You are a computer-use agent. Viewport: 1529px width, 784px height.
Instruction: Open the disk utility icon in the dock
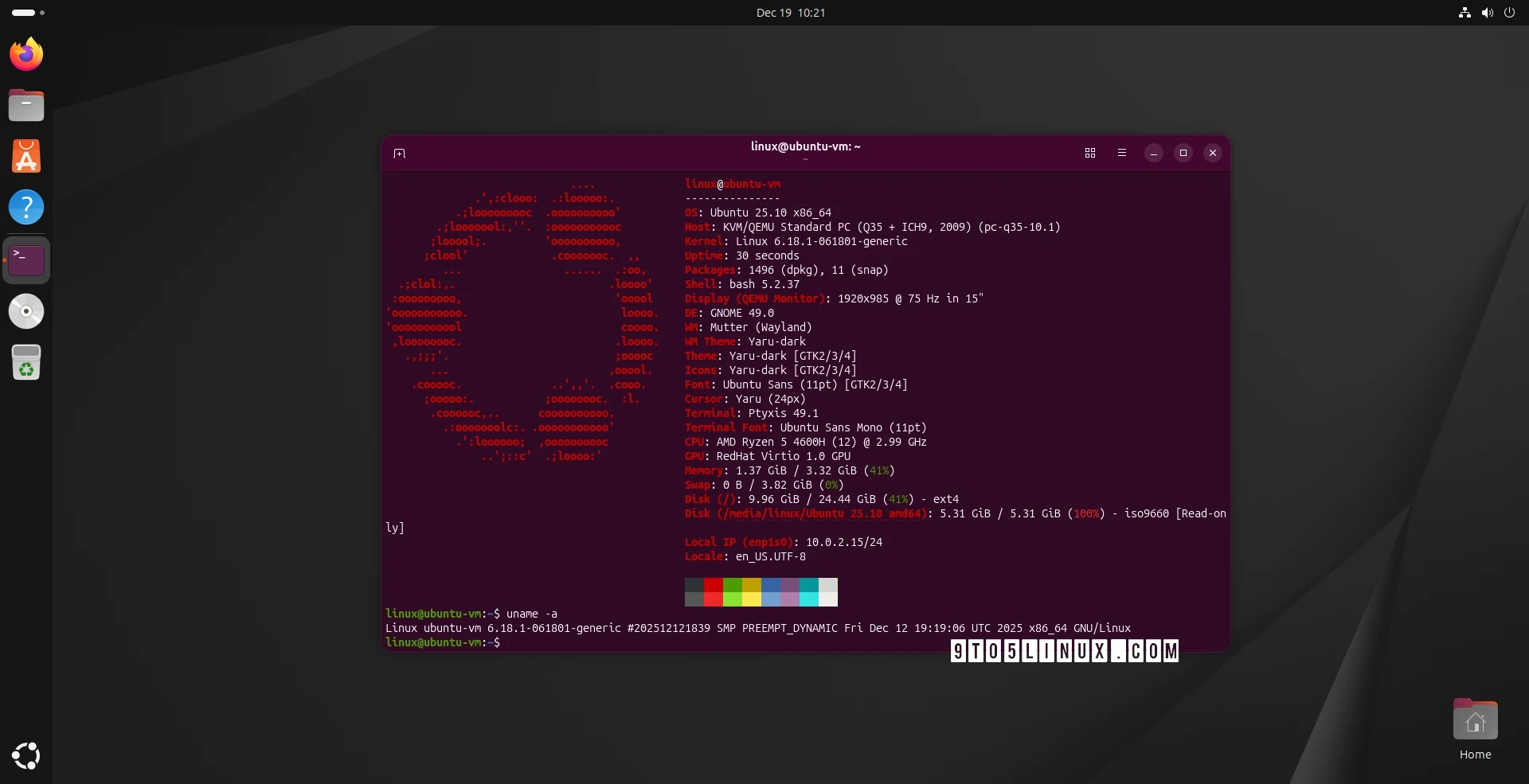pos(26,310)
